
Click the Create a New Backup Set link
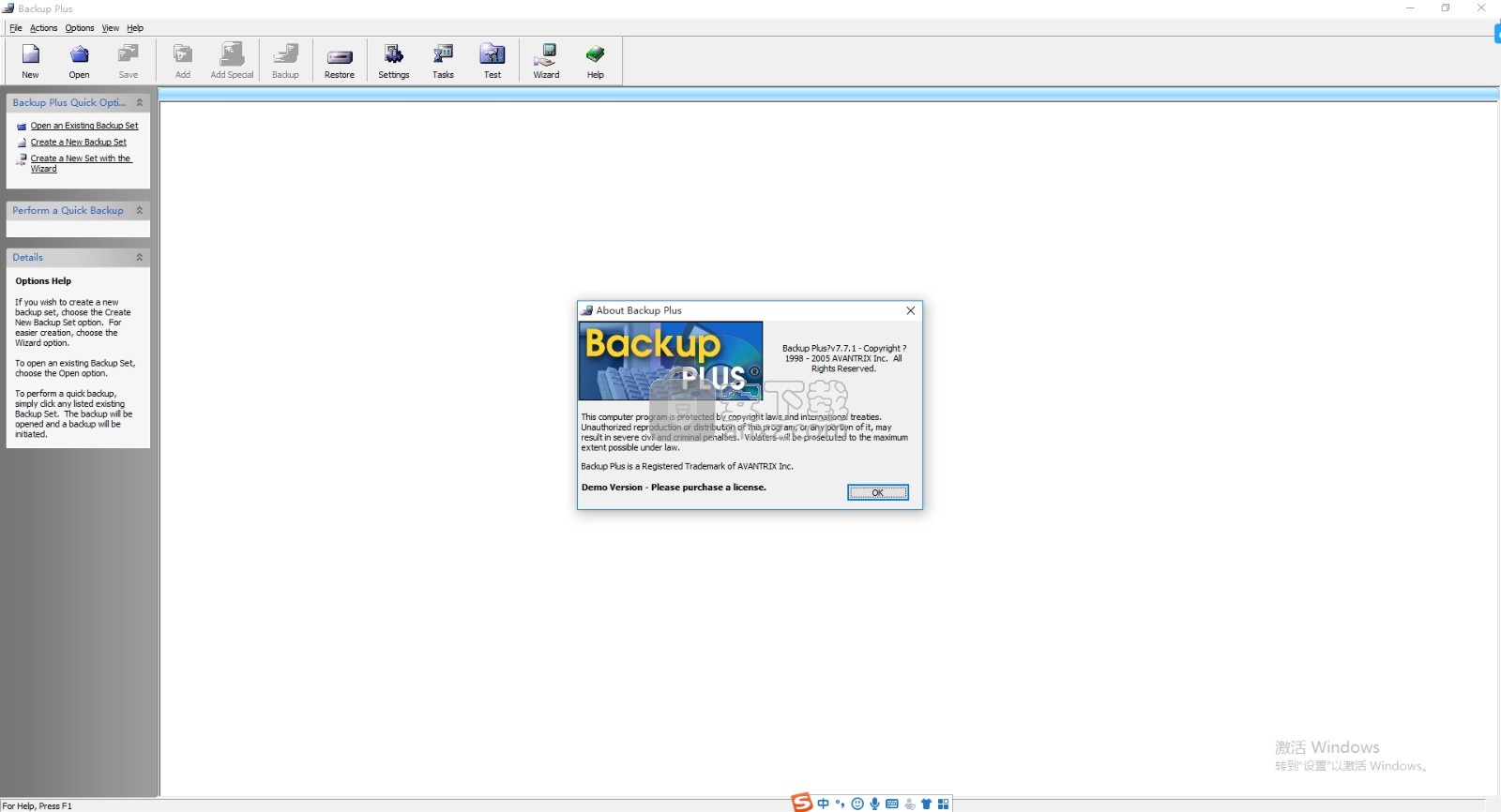tap(79, 143)
